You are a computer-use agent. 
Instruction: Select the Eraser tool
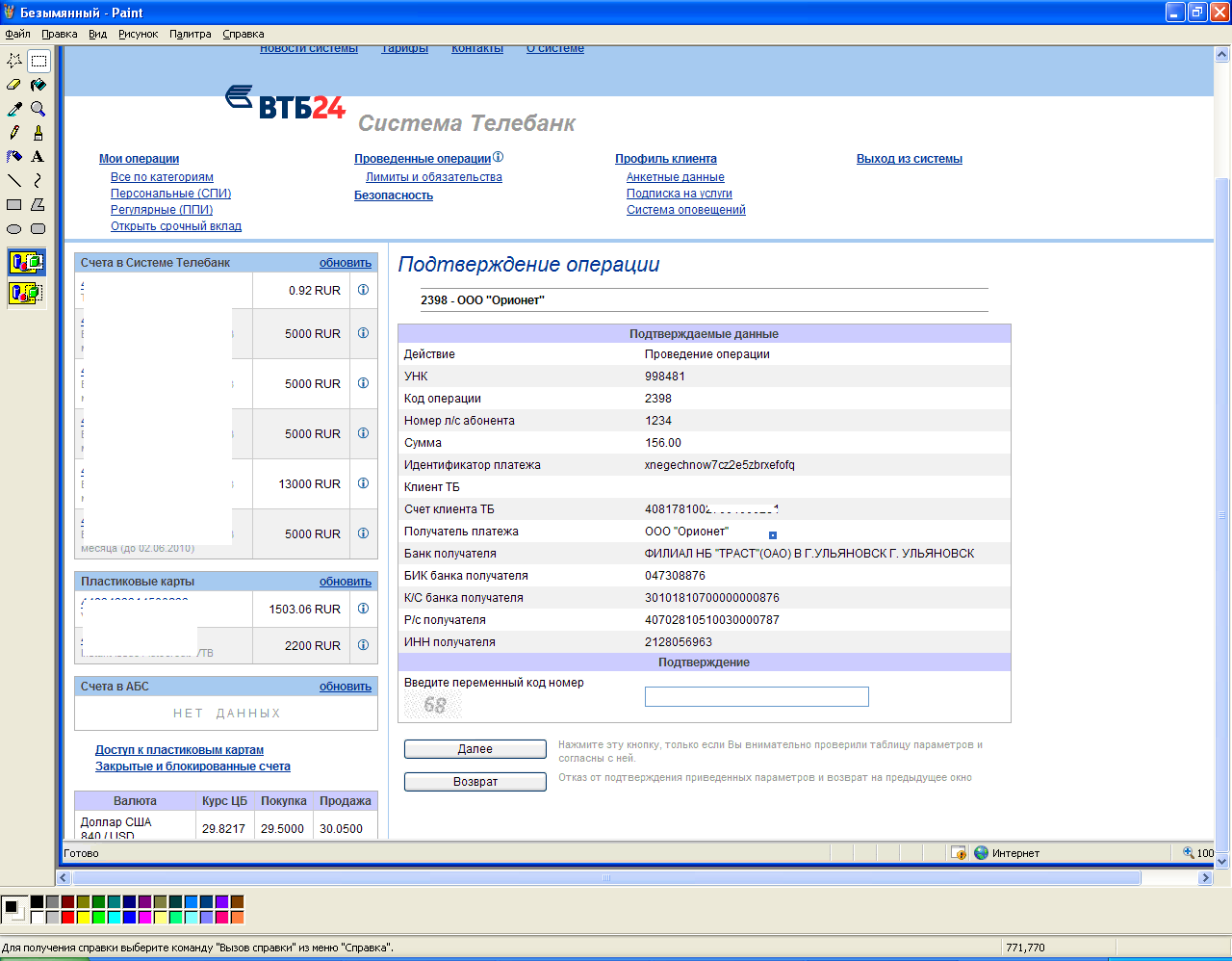point(14,85)
